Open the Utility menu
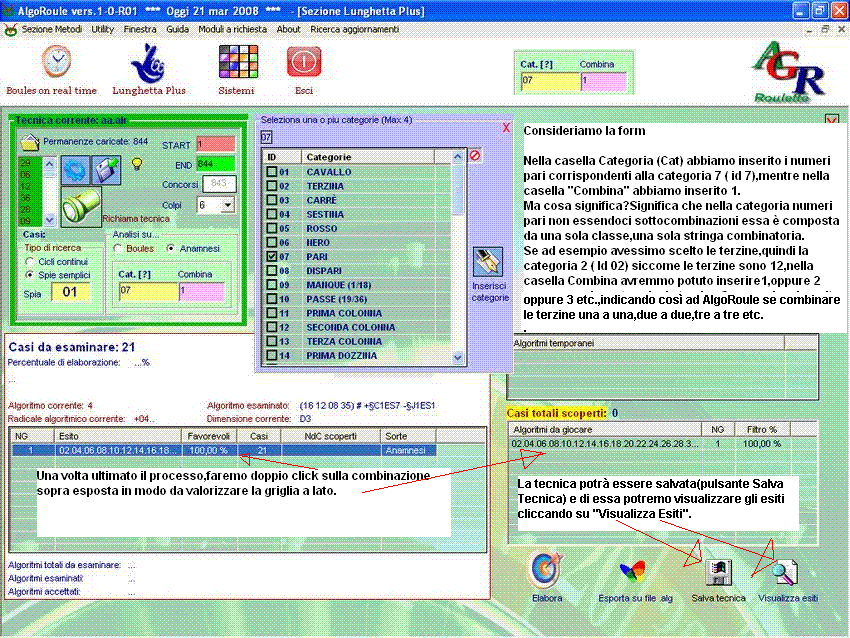The width and height of the screenshot is (850, 638). (102, 29)
